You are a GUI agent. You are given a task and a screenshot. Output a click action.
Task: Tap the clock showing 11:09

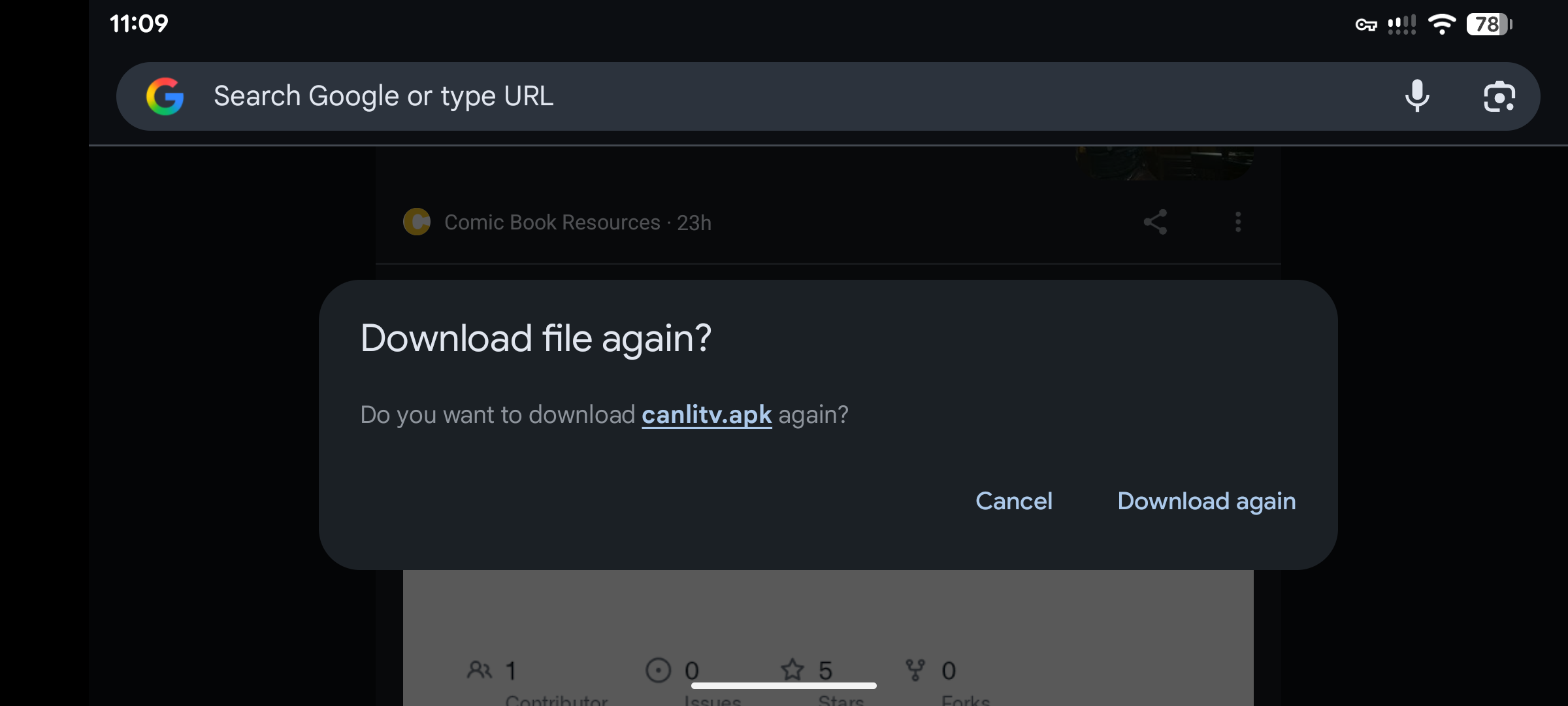tap(139, 23)
